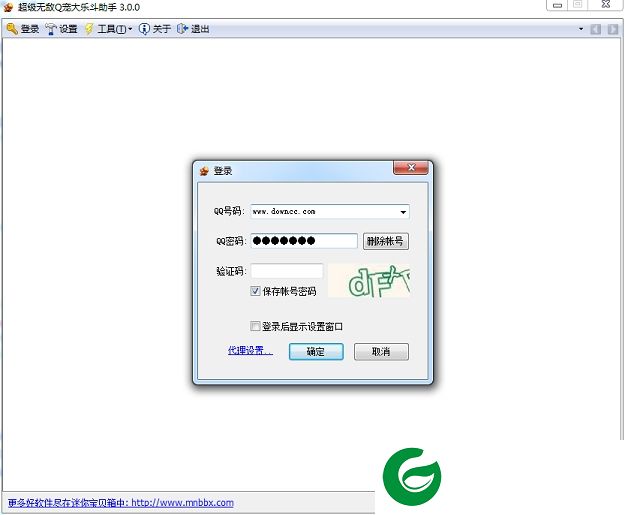Image resolution: width=625 pixels, height=515 pixels.
Task: Click the right navigation arrow in toolbar
Action: pos(613,29)
